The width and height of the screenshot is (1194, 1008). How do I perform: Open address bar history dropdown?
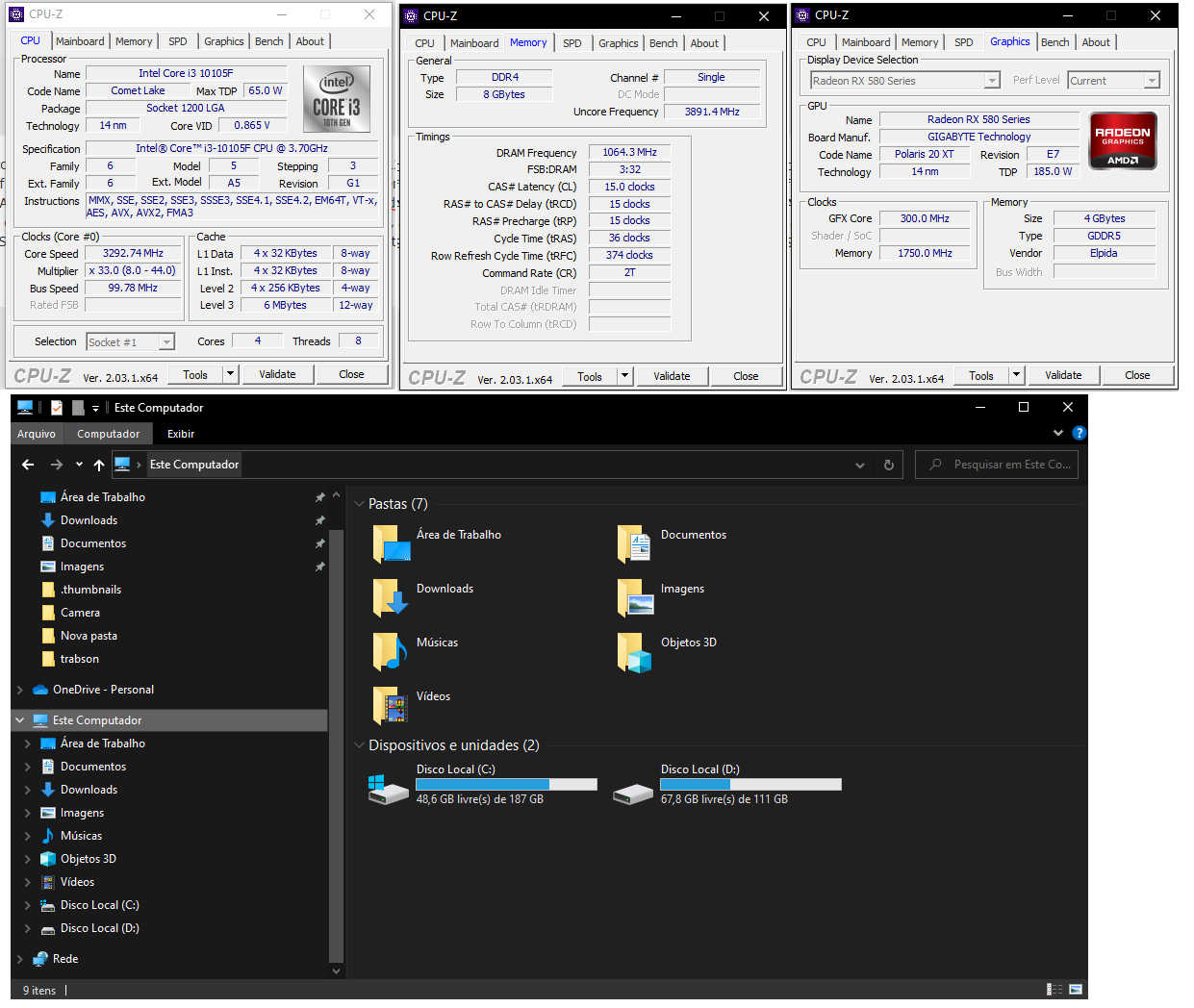pyautogui.click(x=860, y=465)
